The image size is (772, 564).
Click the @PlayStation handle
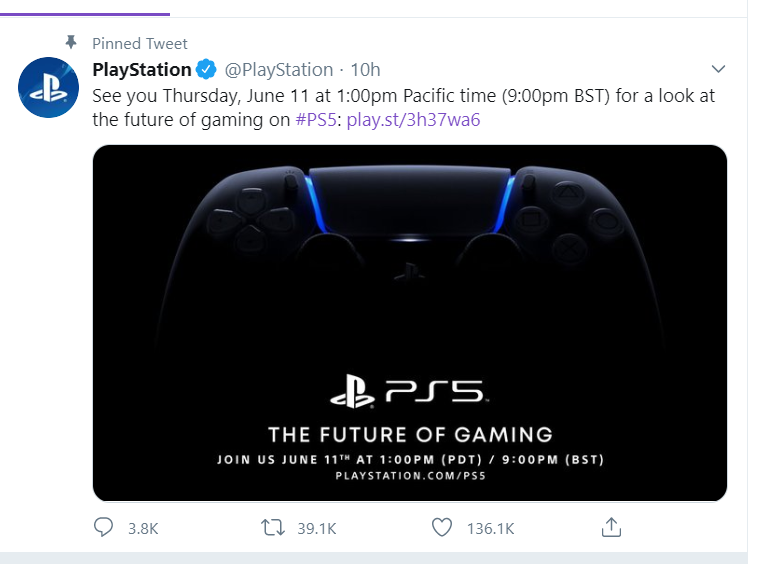tap(278, 70)
